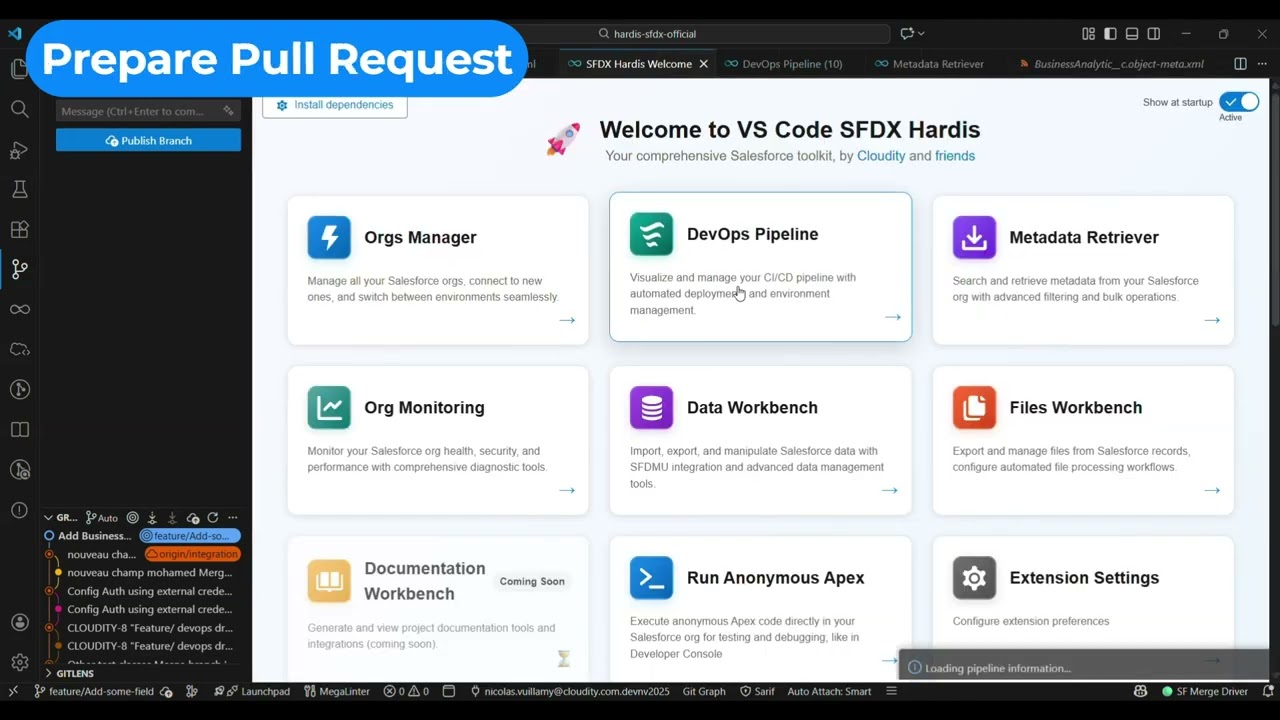1280x720 pixels.
Task: Click the Files Workbench icon
Action: pyautogui.click(x=974, y=408)
